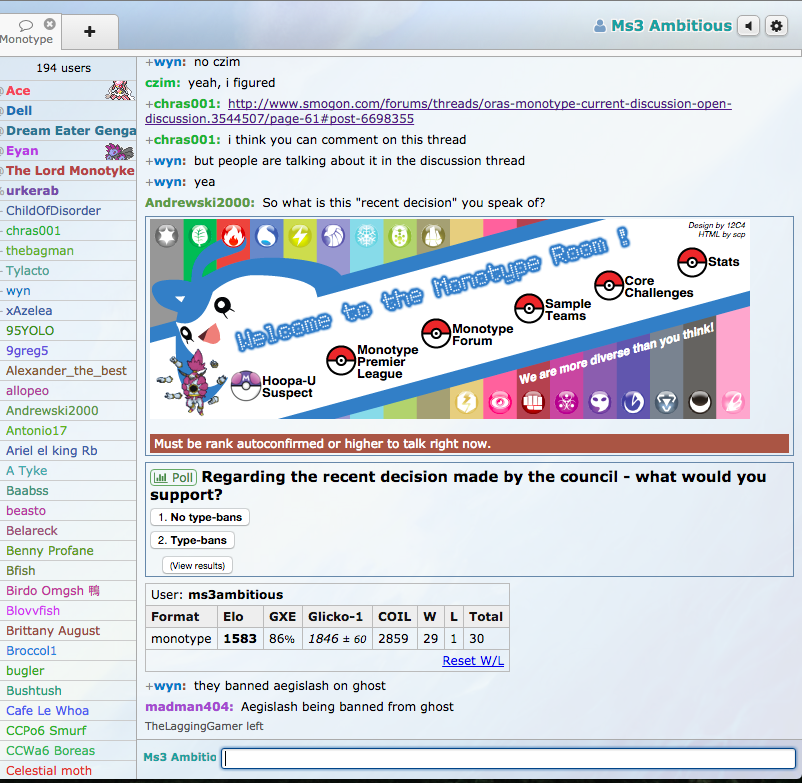Click user Tylacto in the list
802x783 pixels.
click(68, 270)
